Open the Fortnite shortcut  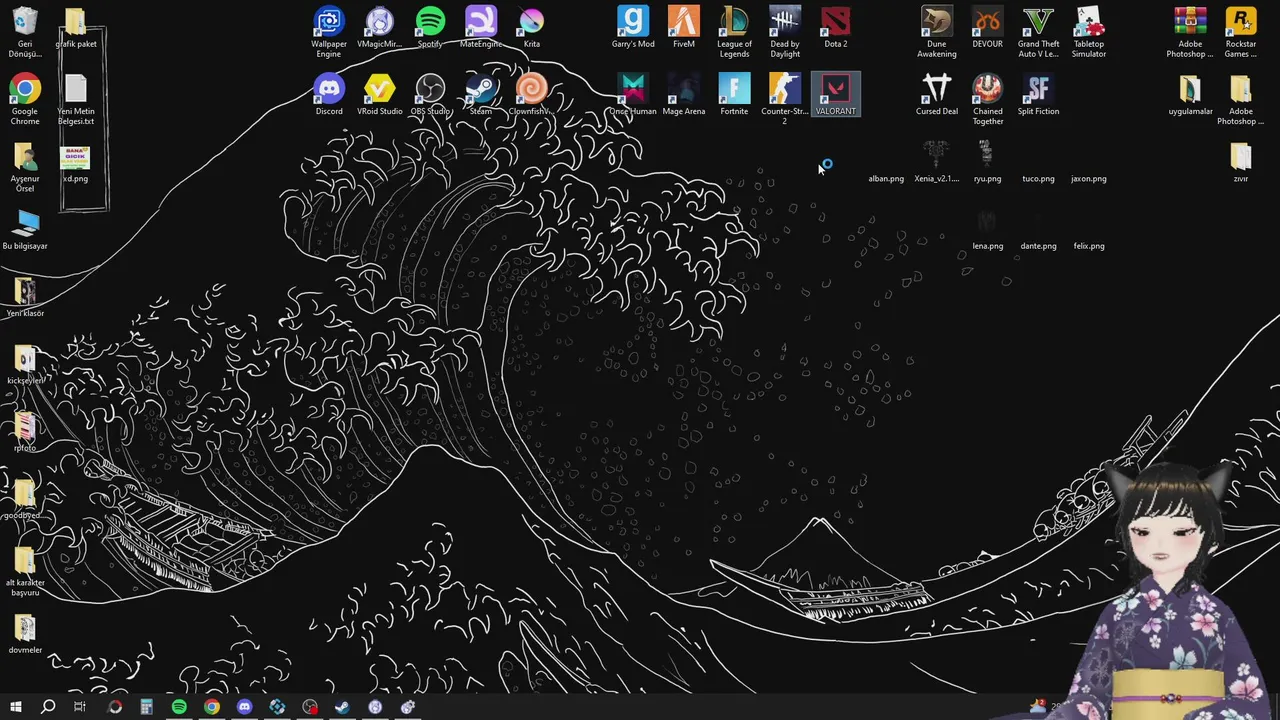[734, 94]
